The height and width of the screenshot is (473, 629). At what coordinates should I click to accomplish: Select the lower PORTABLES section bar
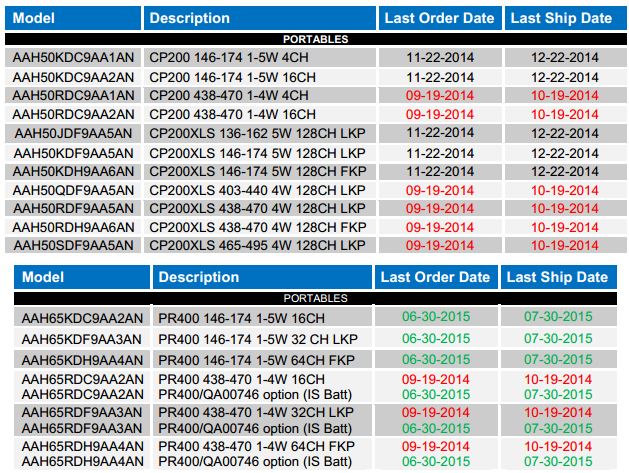315,298
